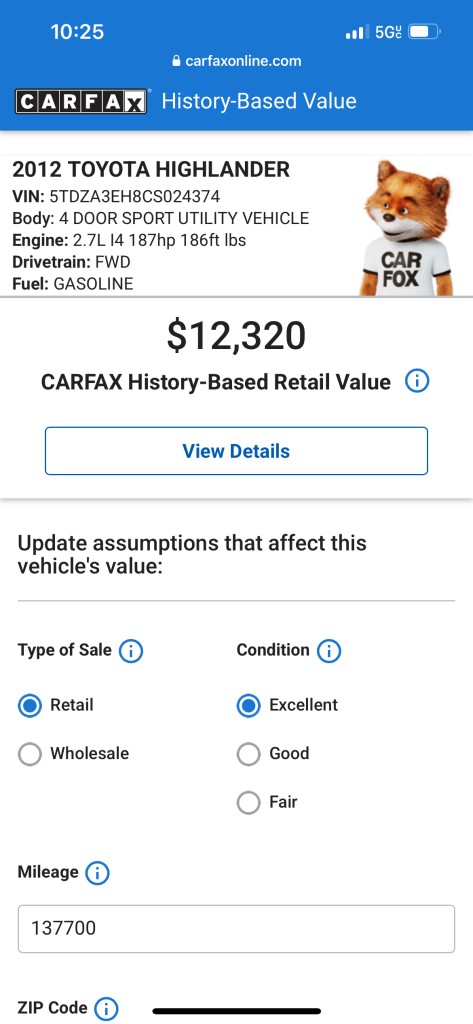This screenshot has height=1024, width=473.
Task: Tap the Condition info icon
Action: pos(329,651)
